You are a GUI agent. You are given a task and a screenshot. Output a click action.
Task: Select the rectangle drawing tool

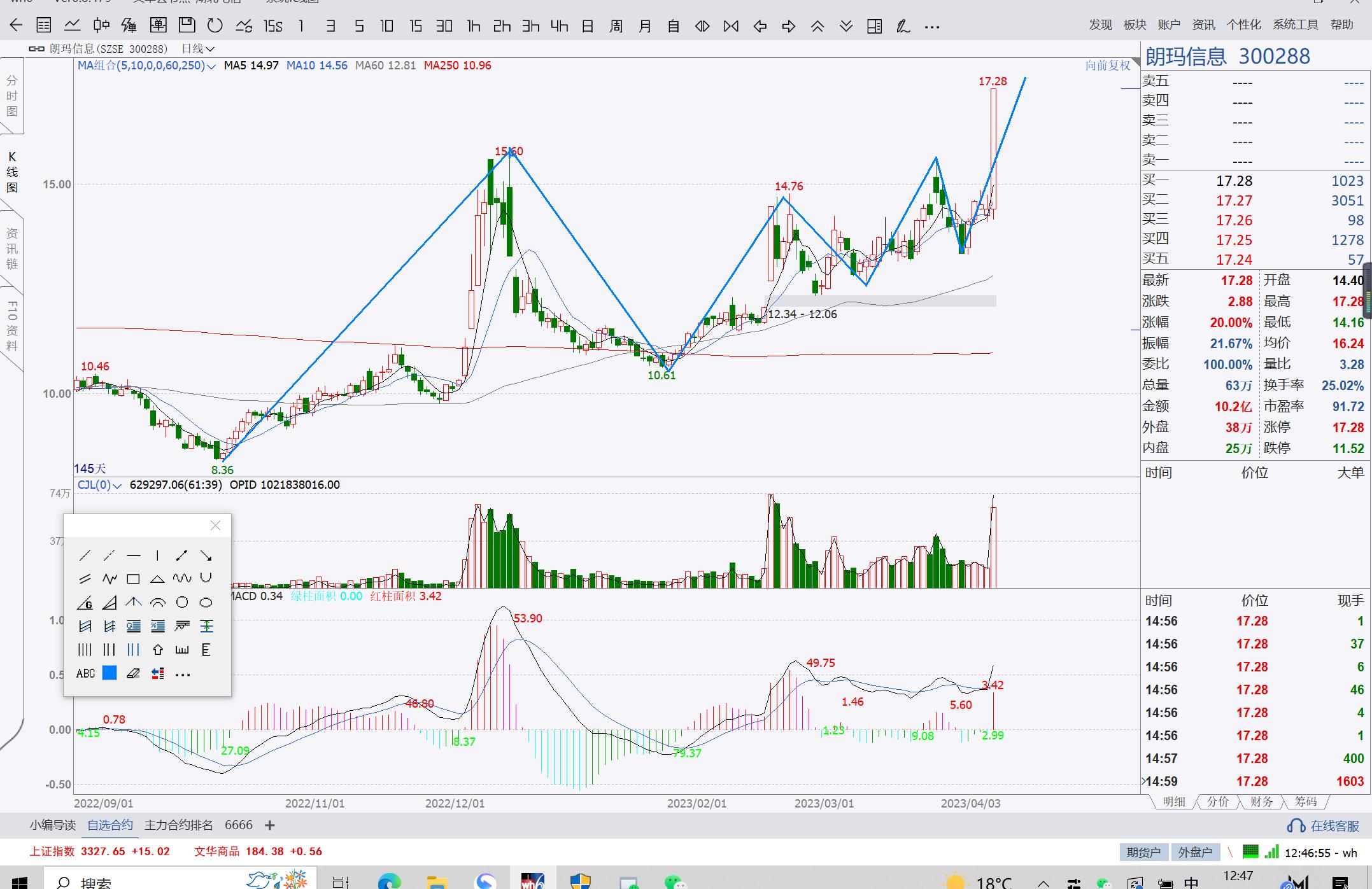pyautogui.click(x=133, y=578)
